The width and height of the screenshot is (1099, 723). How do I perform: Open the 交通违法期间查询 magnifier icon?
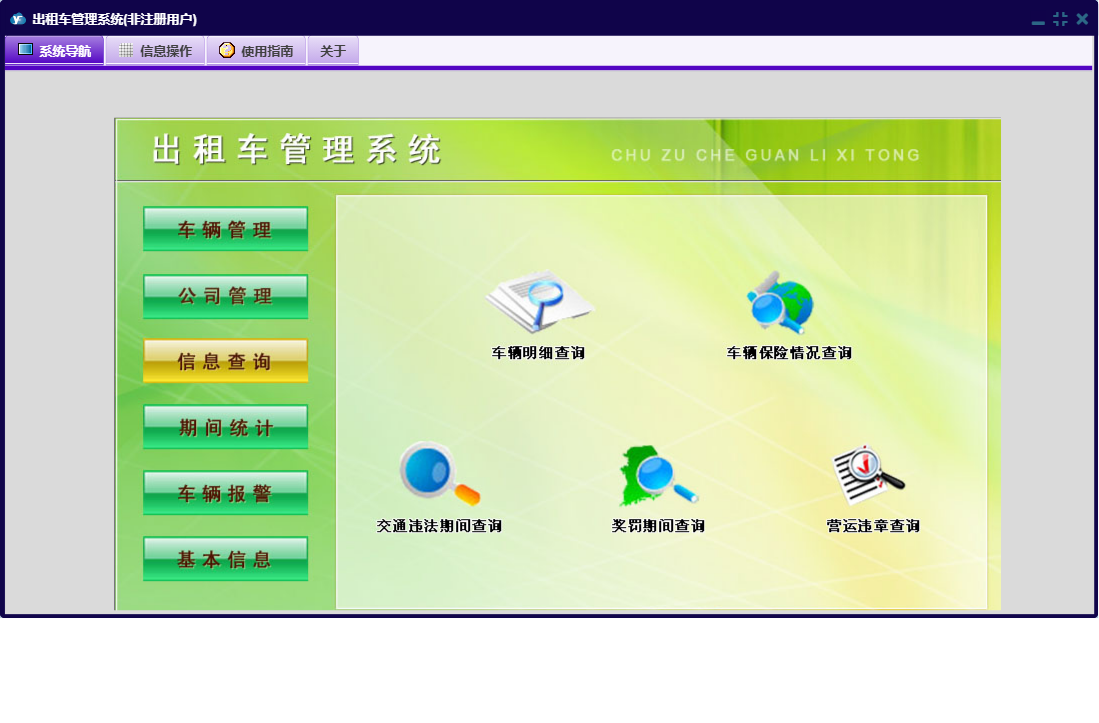click(x=439, y=473)
